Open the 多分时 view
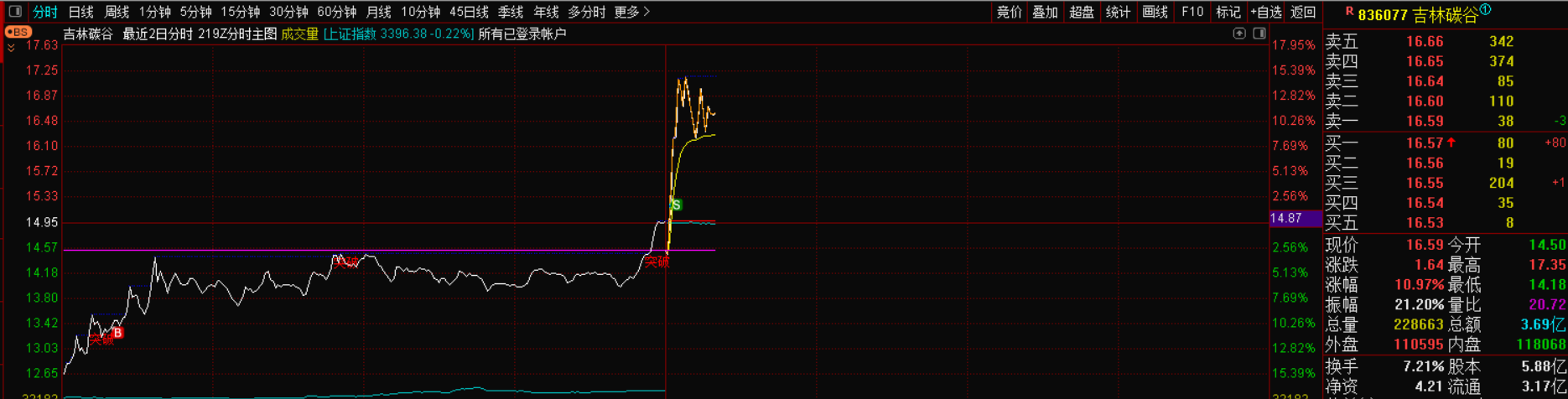This screenshot has width=1568, height=399. [x=586, y=12]
